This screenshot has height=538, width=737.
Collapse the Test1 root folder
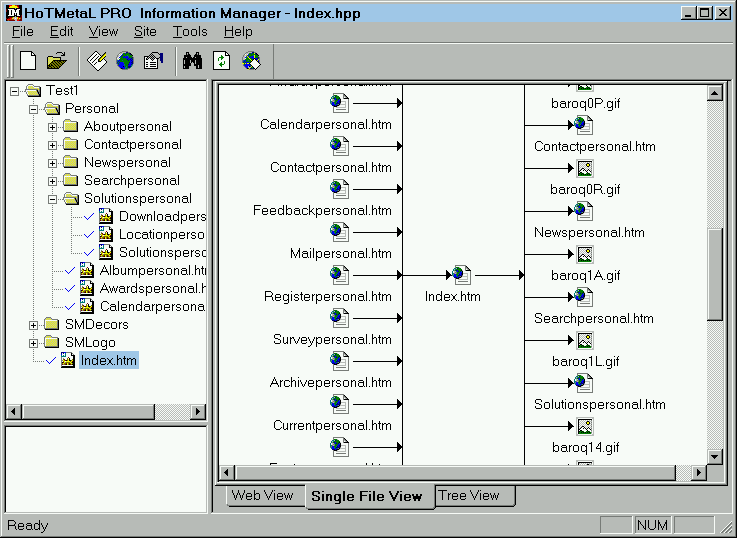coord(15,91)
